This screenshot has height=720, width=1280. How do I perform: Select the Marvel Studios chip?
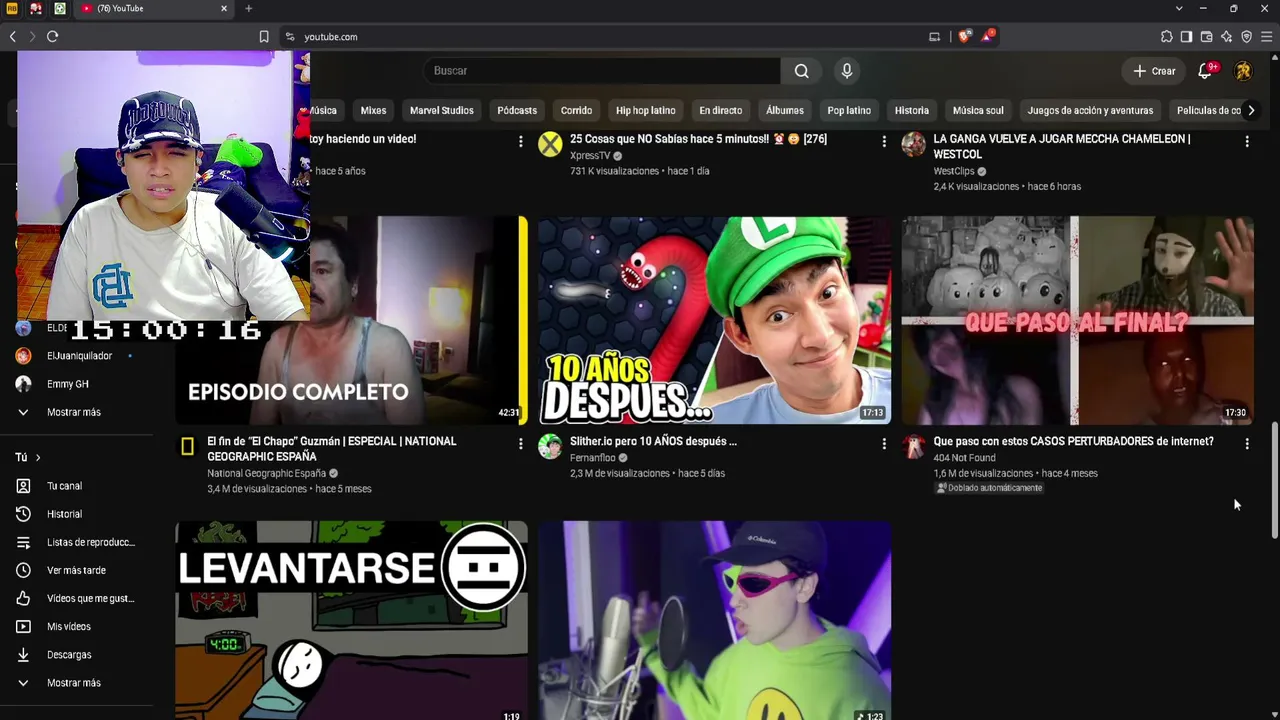(x=441, y=110)
